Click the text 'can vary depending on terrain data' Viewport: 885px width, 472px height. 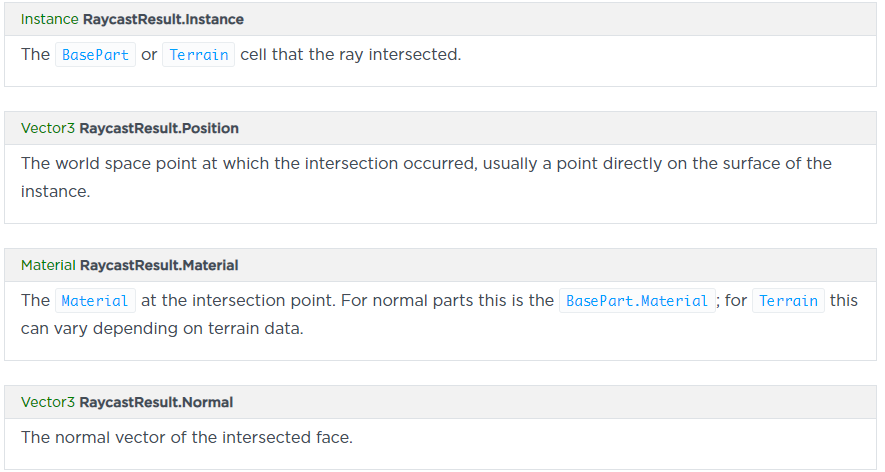161,328
